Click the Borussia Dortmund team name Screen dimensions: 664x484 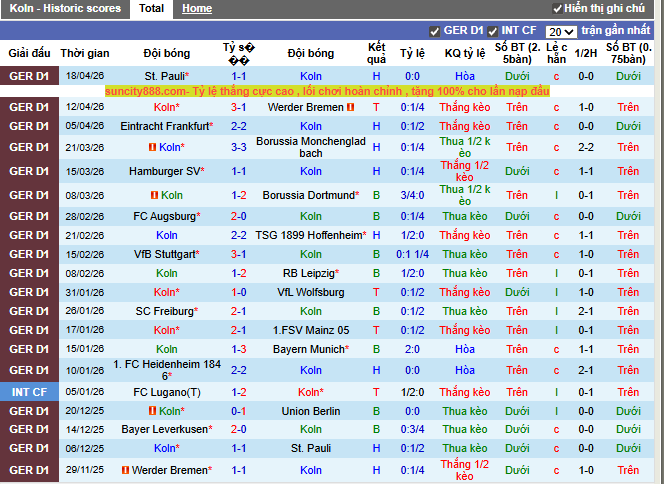click(311, 195)
